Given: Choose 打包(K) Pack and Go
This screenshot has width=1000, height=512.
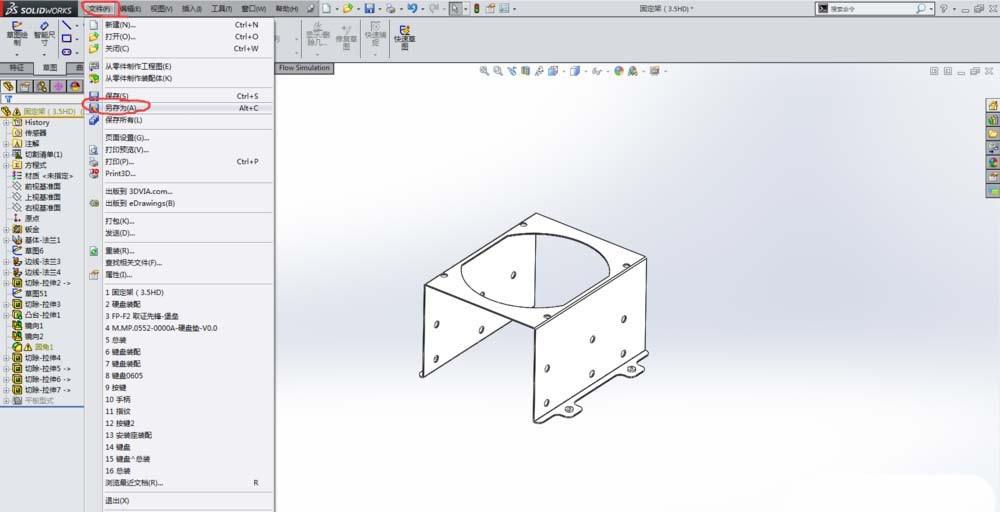Looking at the screenshot, I should pyautogui.click(x=181, y=221).
